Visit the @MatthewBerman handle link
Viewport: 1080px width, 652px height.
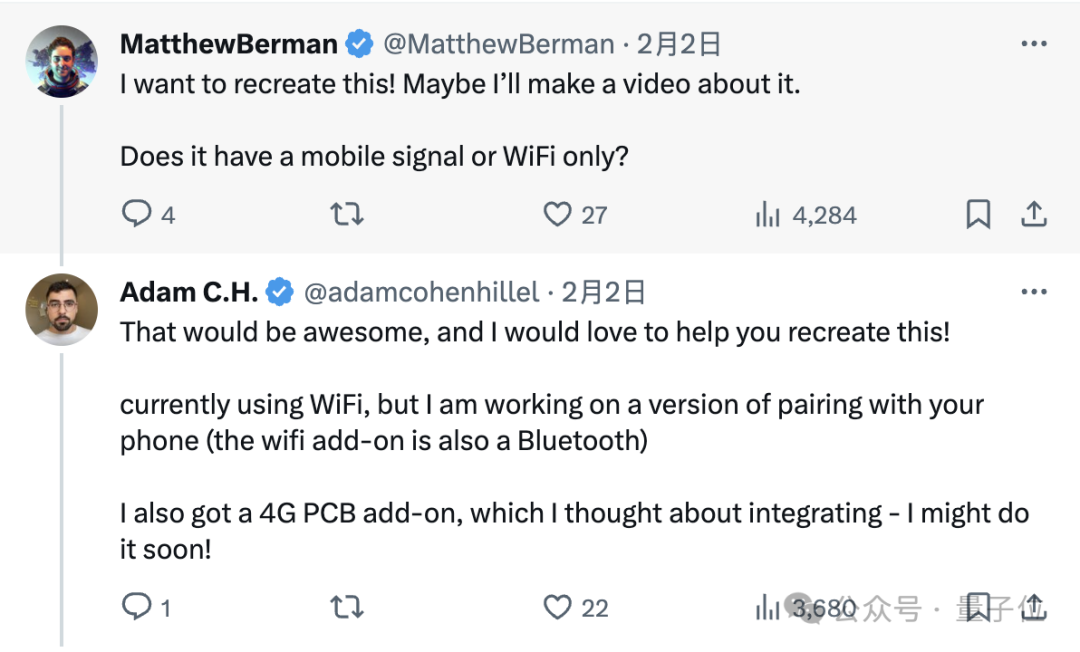(498, 45)
